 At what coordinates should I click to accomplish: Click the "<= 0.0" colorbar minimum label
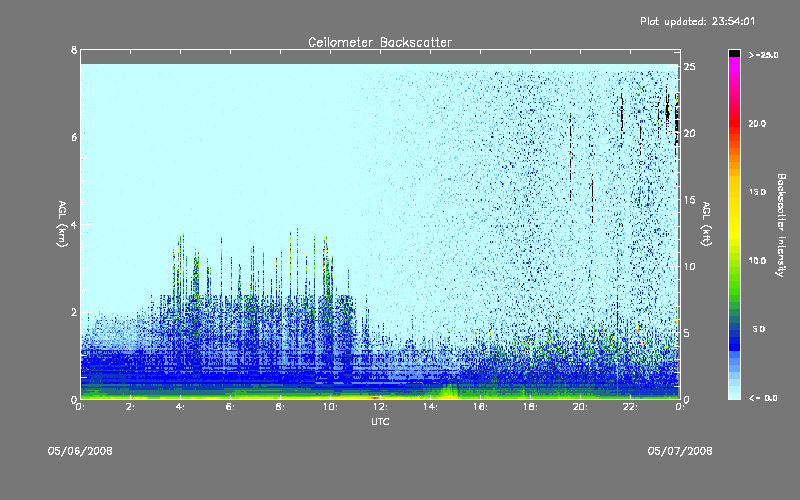click(764, 398)
